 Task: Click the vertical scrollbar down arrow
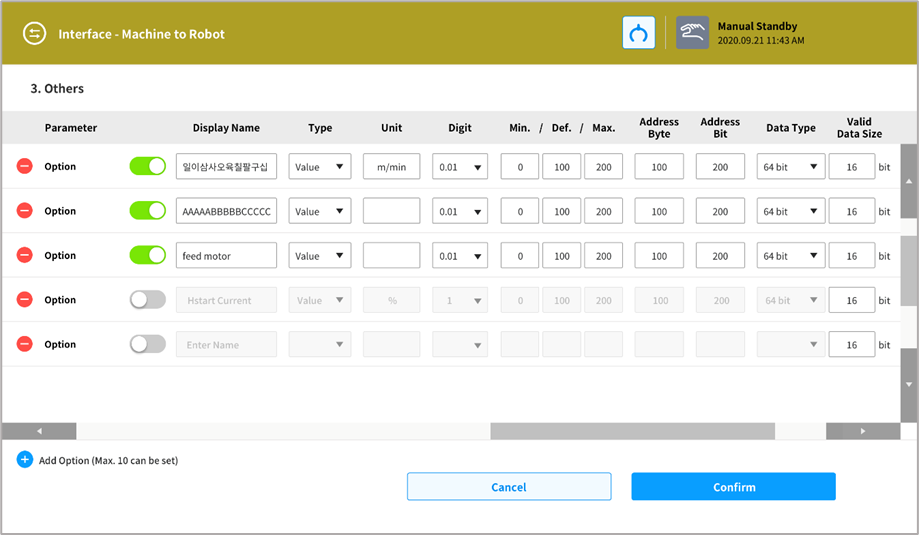[908, 384]
